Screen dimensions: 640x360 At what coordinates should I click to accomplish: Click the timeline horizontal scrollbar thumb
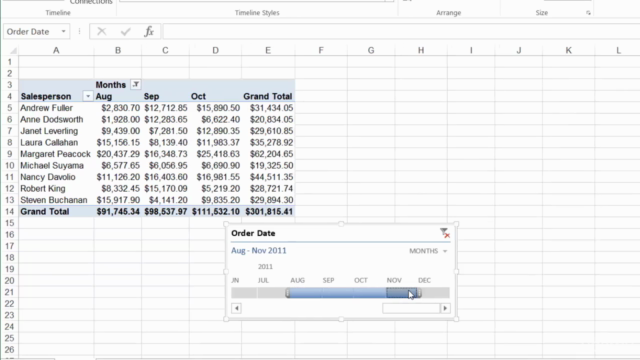click(411, 308)
